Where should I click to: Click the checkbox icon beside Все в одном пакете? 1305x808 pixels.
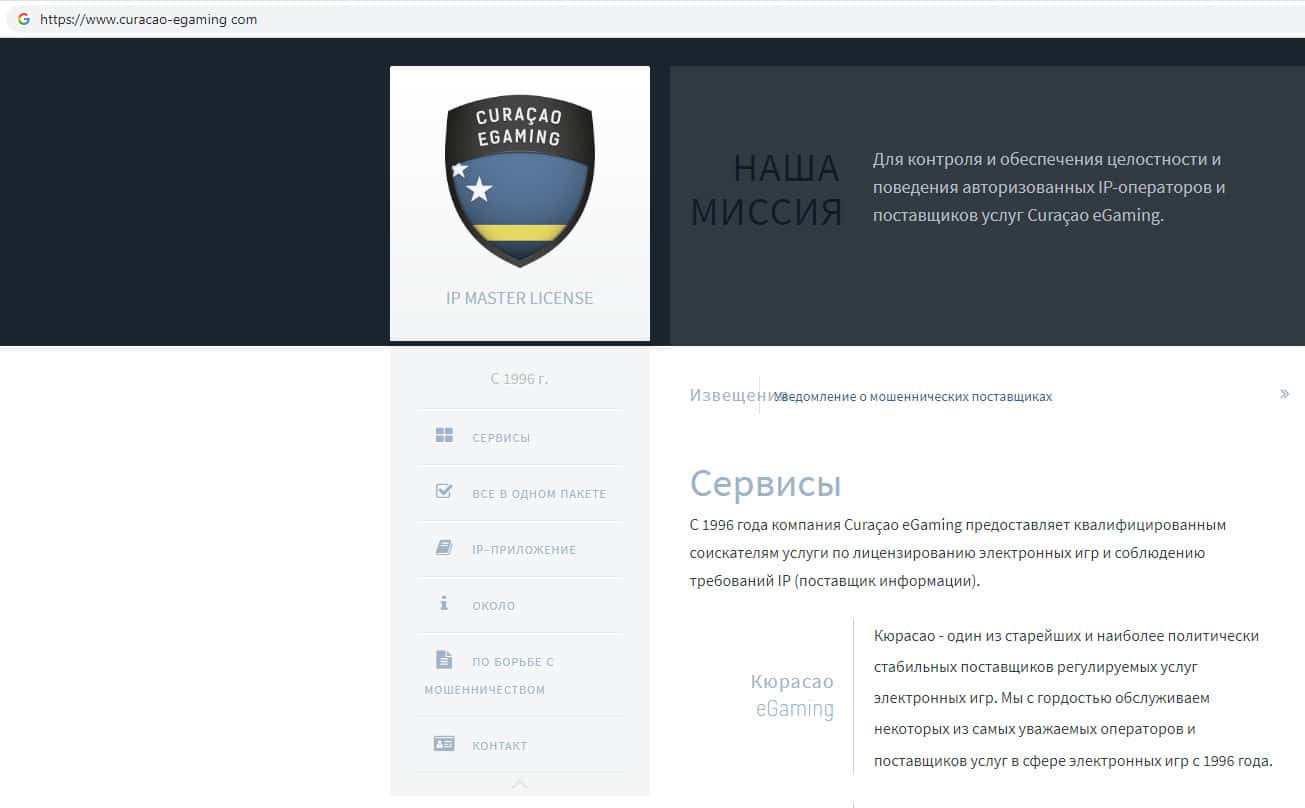click(444, 491)
